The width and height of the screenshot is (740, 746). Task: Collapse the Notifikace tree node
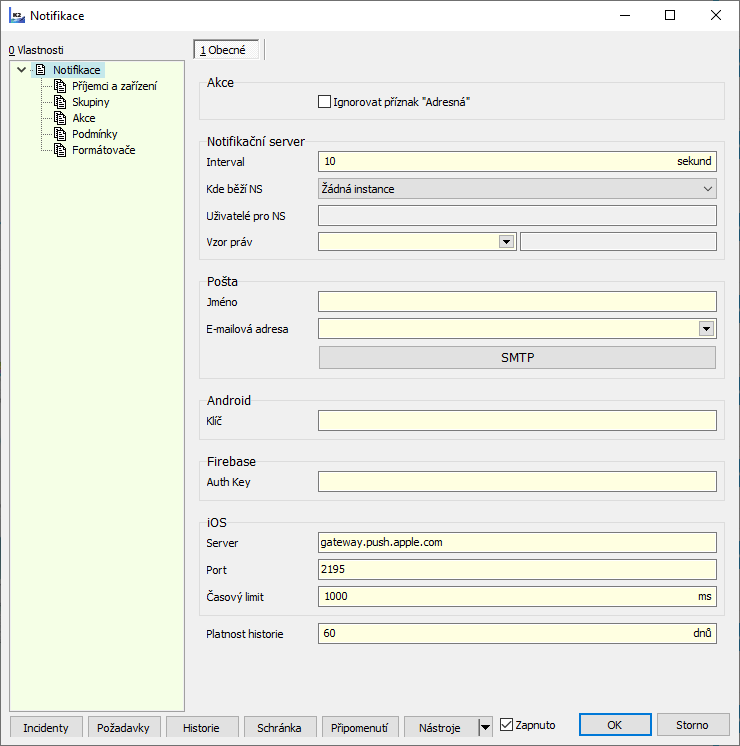(21, 70)
